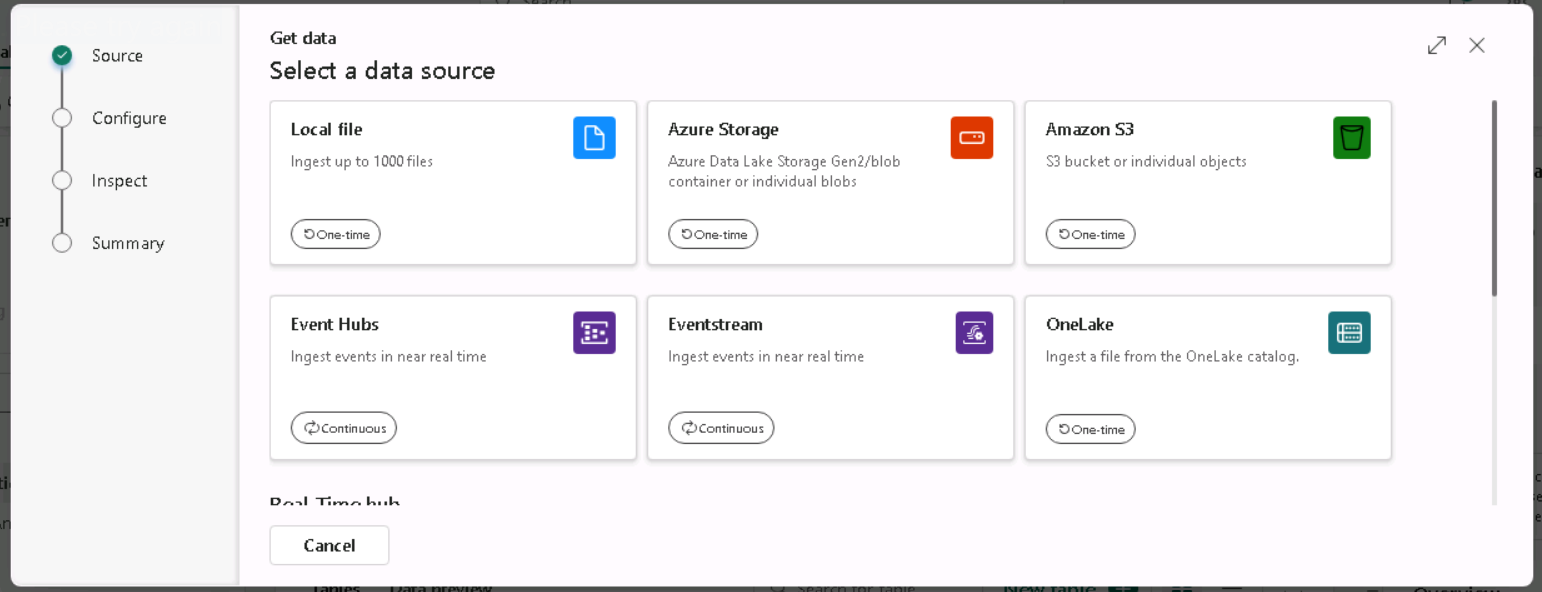Select the Local file card title

pyautogui.click(x=326, y=129)
